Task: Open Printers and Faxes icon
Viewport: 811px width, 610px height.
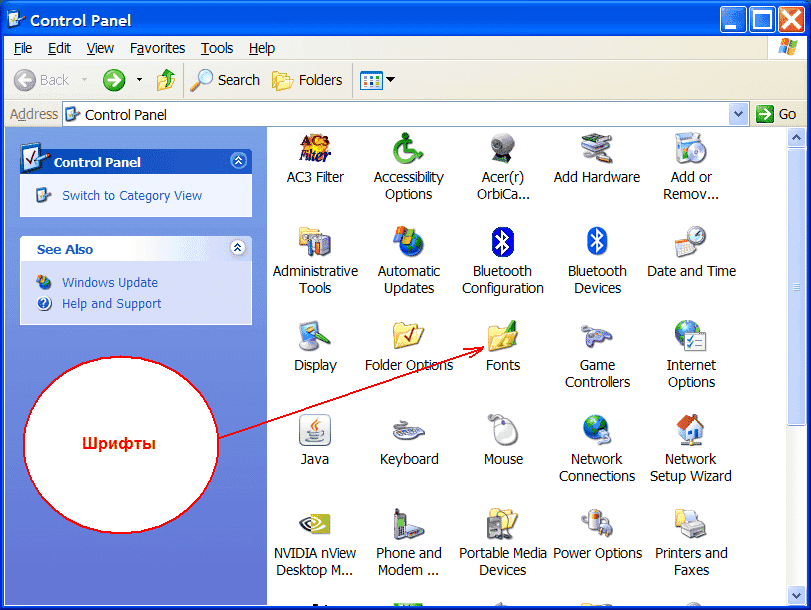Action: point(691,526)
